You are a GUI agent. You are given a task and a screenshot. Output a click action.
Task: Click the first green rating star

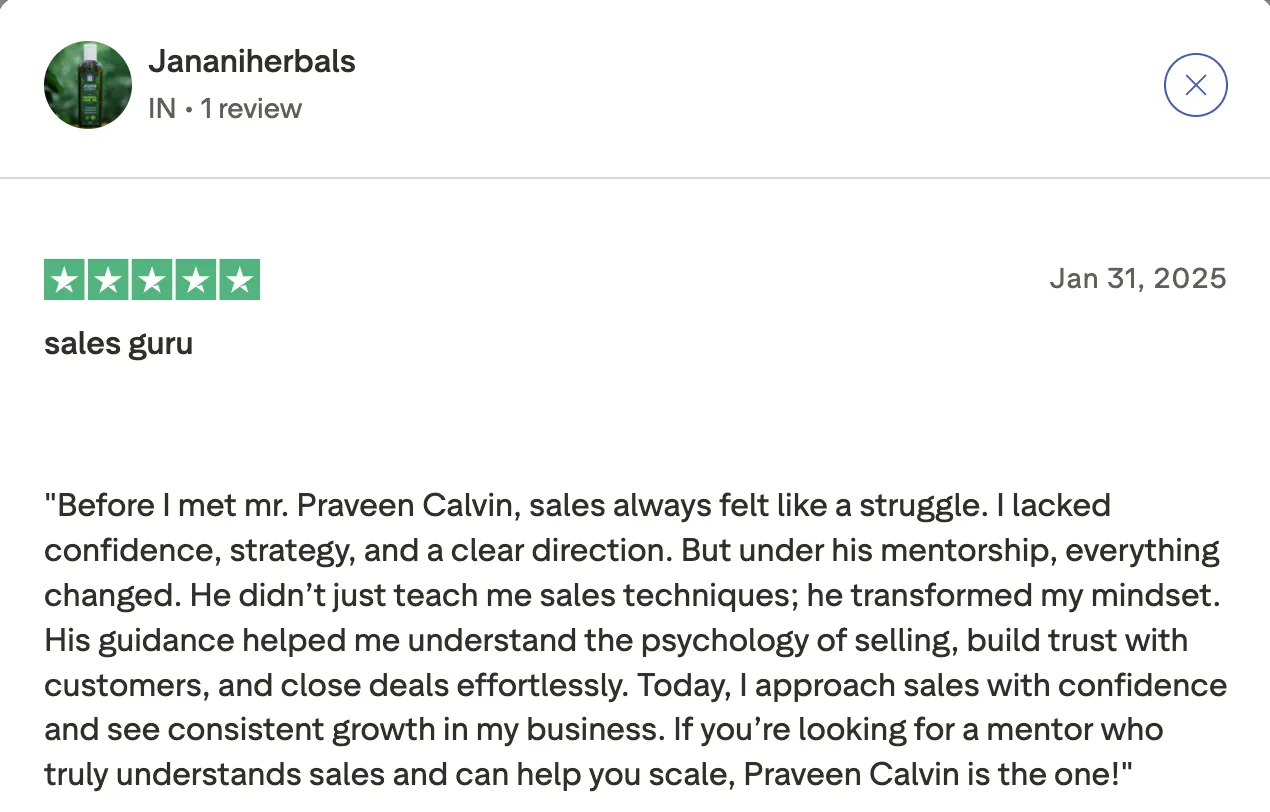tap(65, 280)
